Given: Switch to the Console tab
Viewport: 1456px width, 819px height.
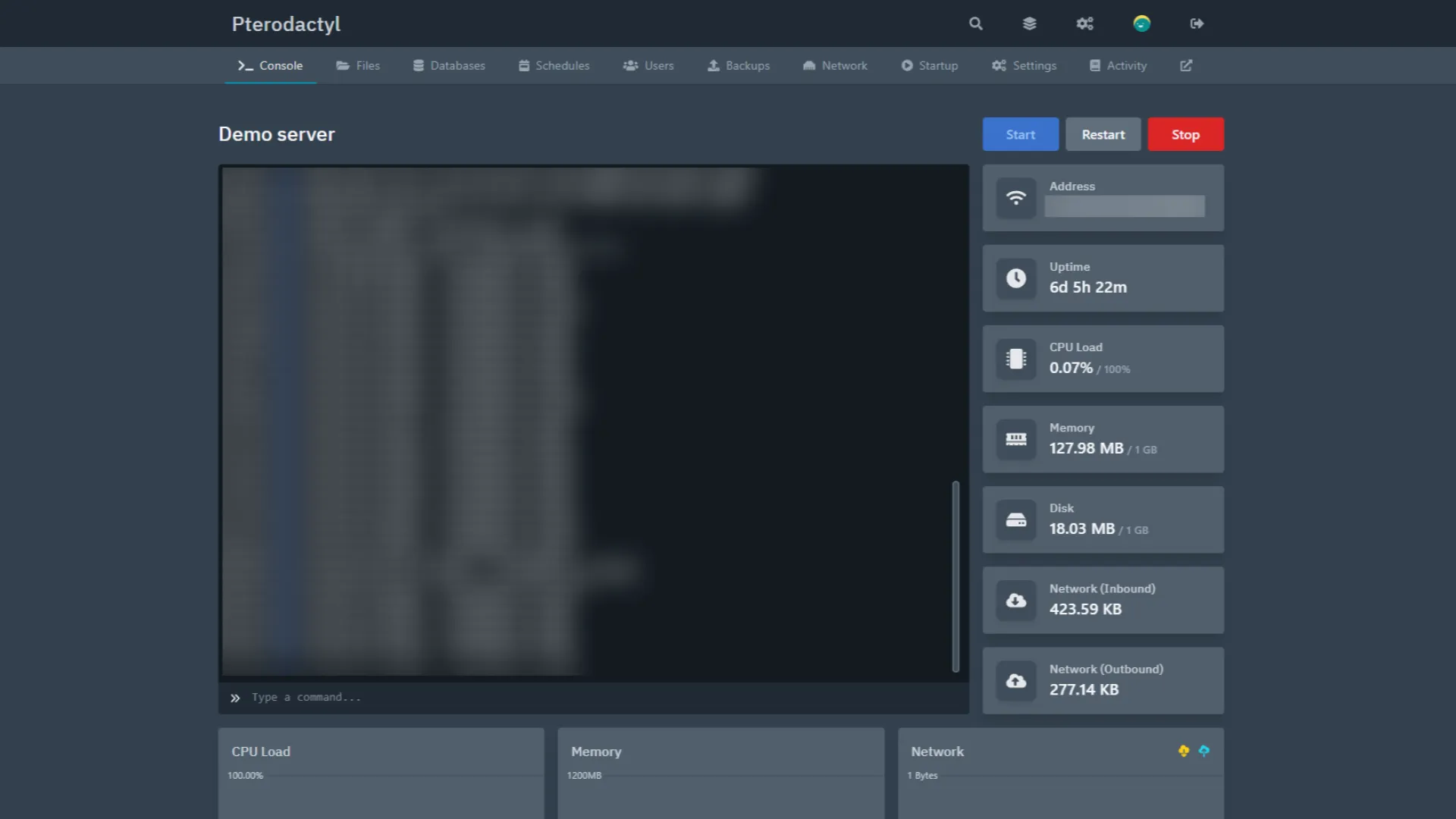Looking at the screenshot, I should coord(271,66).
